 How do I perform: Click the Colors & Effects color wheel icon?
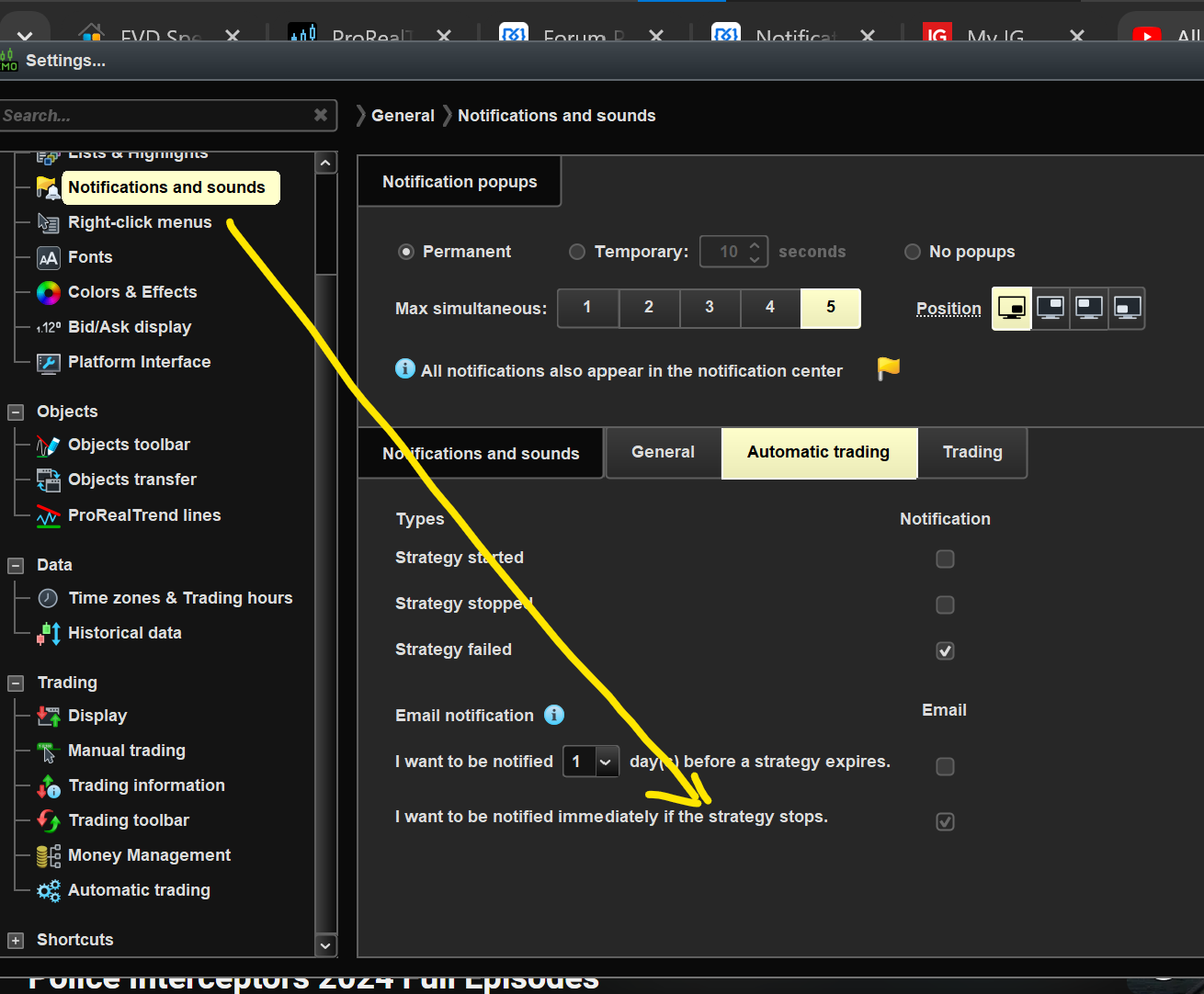click(48, 293)
